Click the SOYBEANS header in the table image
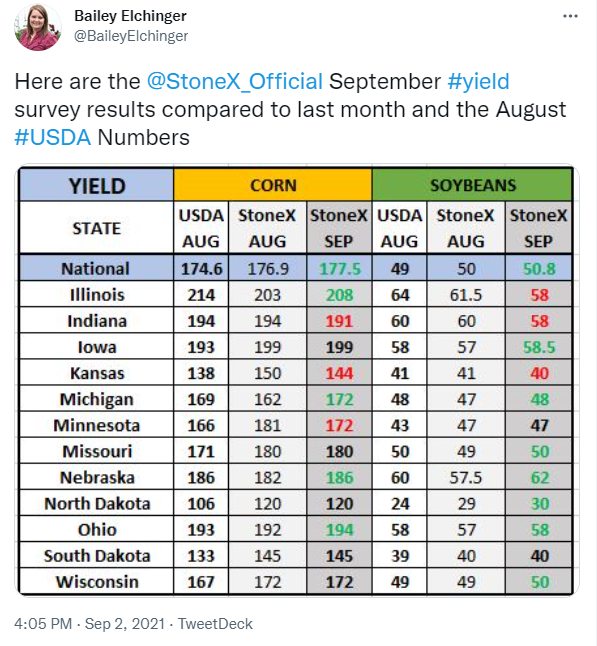The image size is (597, 646). tap(472, 185)
